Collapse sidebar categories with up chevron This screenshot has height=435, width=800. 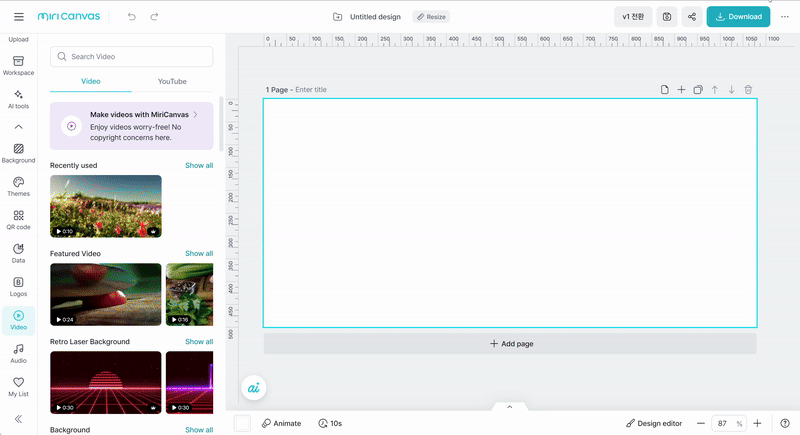pos(18,127)
